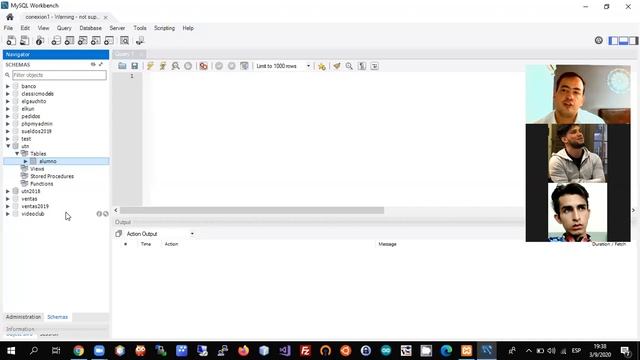
Task: Switch to the Schemas tab
Action: tap(58, 317)
